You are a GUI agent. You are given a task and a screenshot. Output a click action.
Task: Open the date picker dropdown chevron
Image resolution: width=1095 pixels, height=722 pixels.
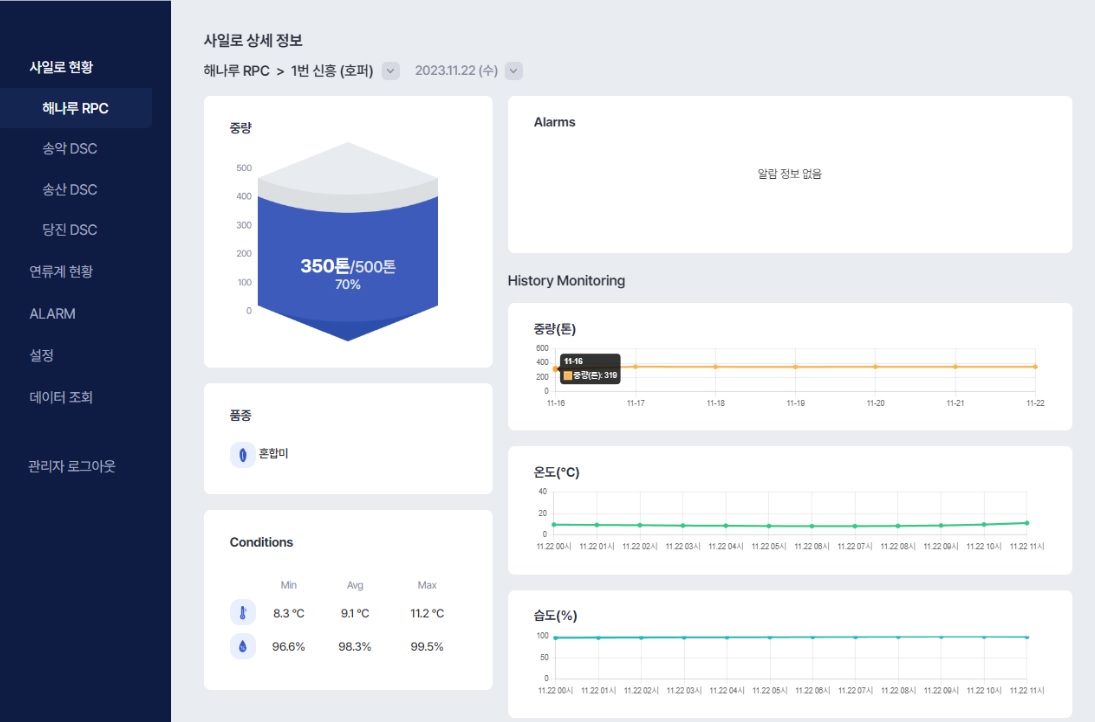(x=514, y=71)
